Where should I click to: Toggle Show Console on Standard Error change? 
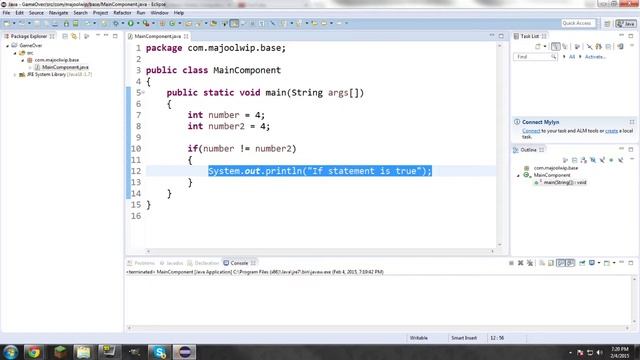570,263
